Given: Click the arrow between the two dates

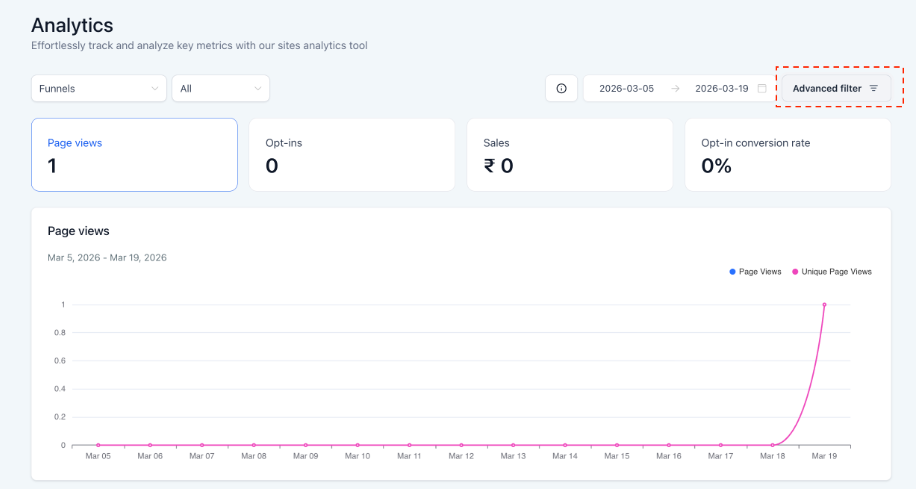Looking at the screenshot, I should 675,88.
